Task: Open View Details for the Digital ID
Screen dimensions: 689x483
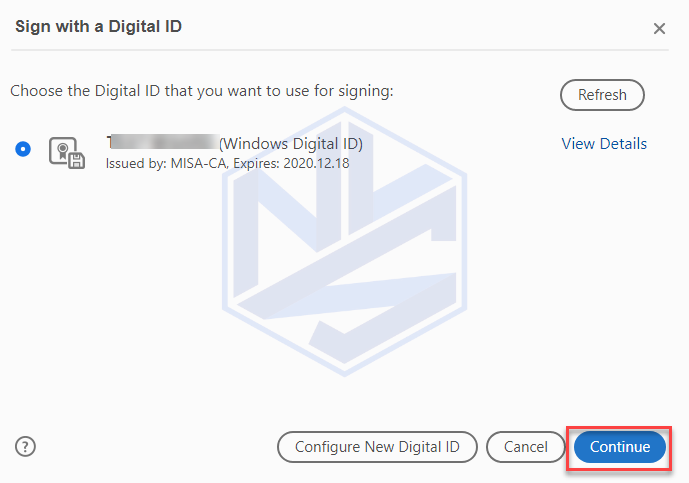Action: 604,144
